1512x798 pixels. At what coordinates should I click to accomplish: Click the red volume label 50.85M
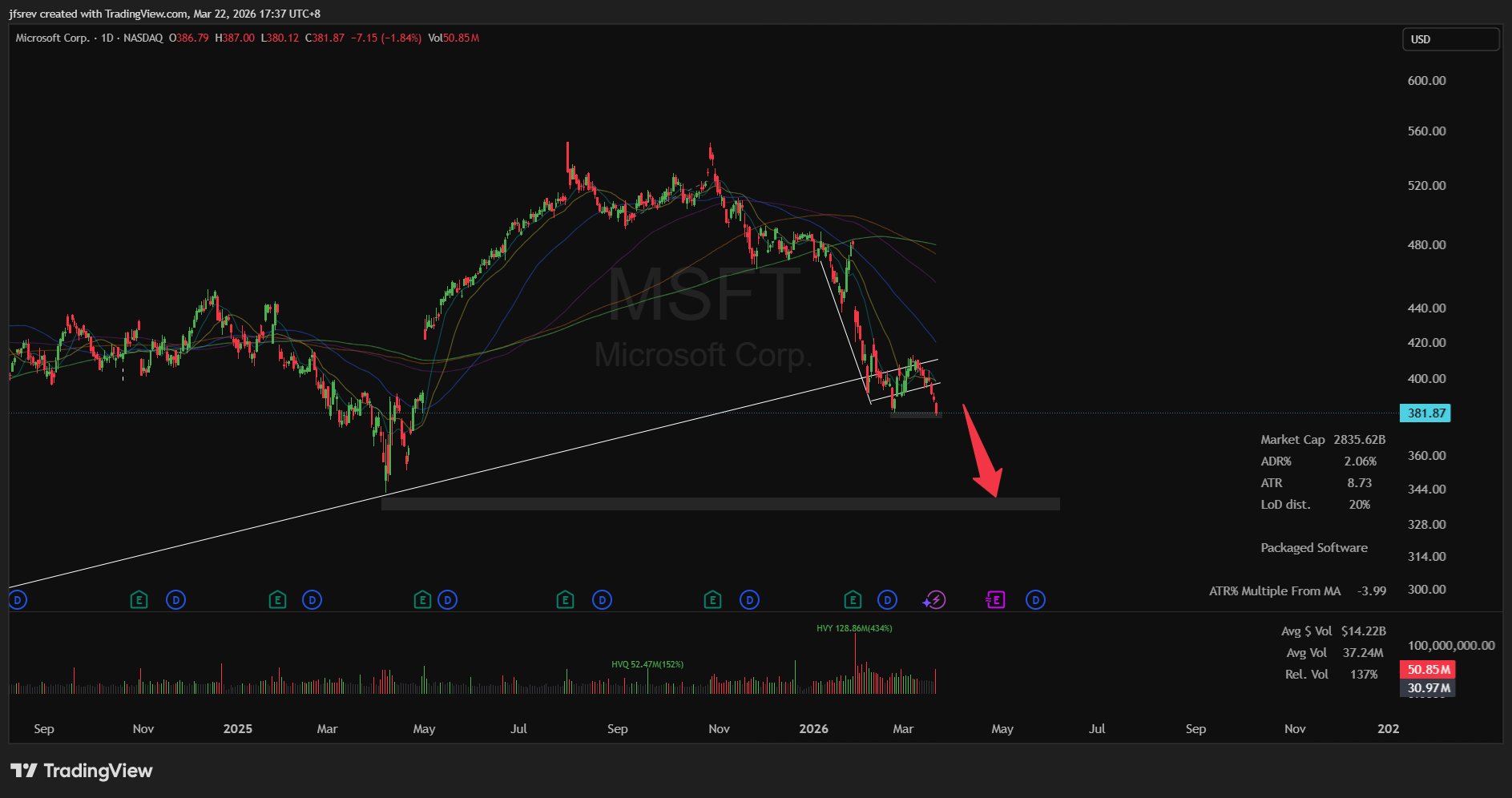click(x=1427, y=670)
